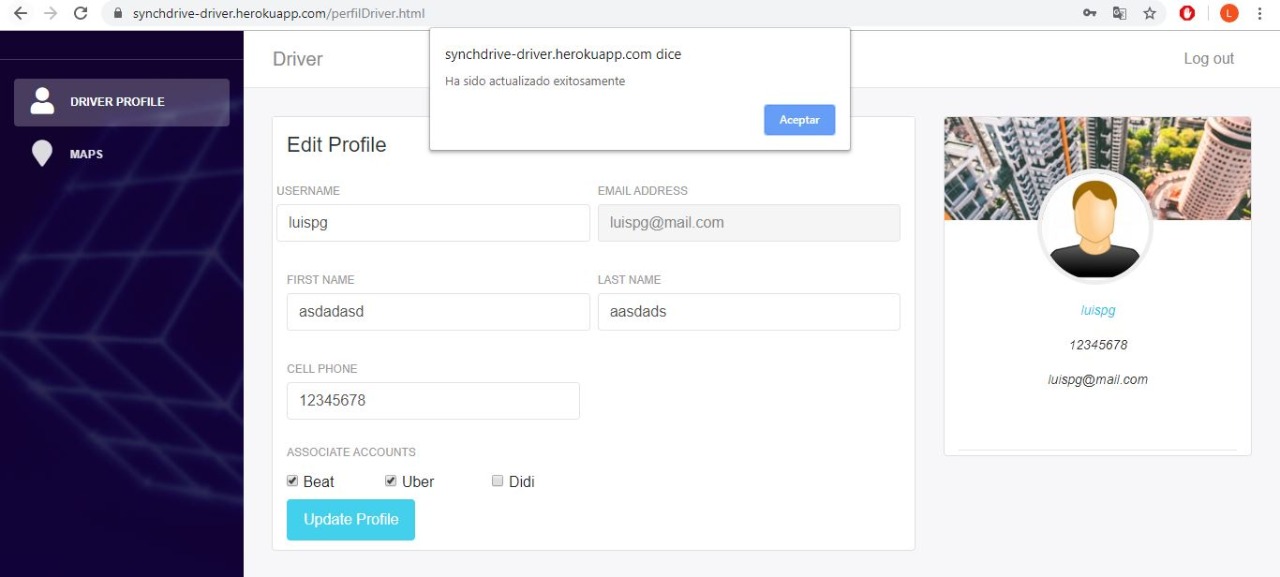Screen dimensions: 1280x577
Task: Click the site padlock security icon
Action: tap(118, 14)
